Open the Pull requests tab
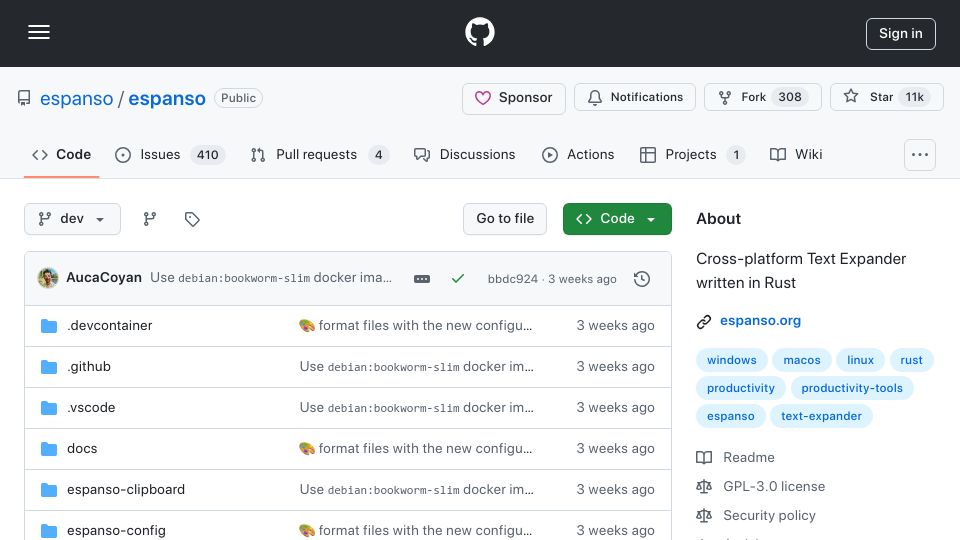 (x=319, y=155)
